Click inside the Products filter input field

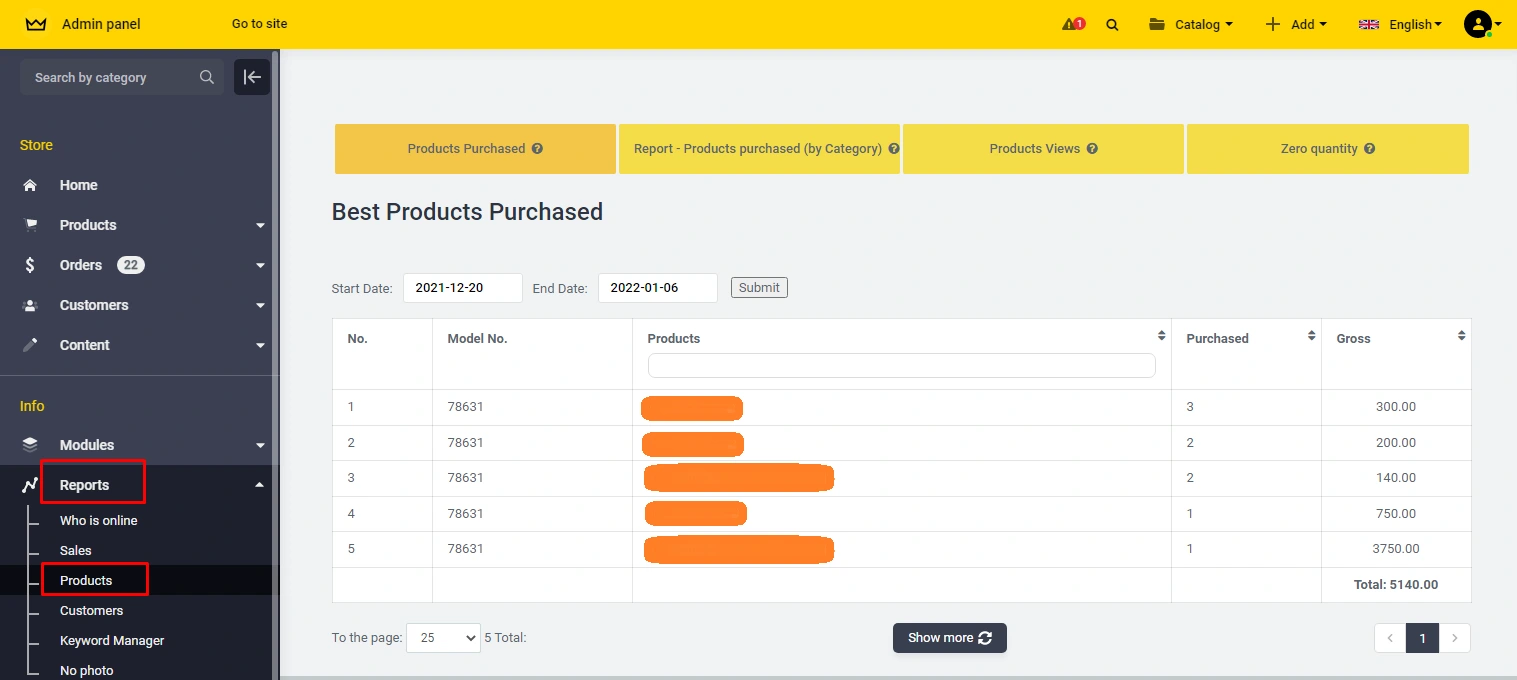pos(901,365)
